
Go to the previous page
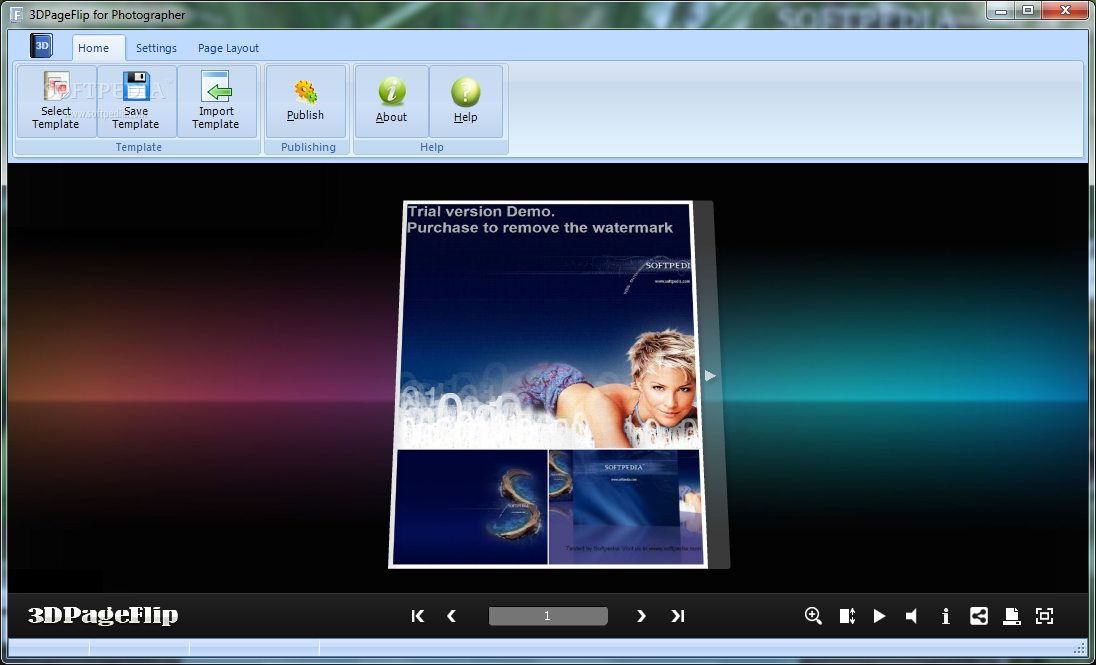click(452, 616)
